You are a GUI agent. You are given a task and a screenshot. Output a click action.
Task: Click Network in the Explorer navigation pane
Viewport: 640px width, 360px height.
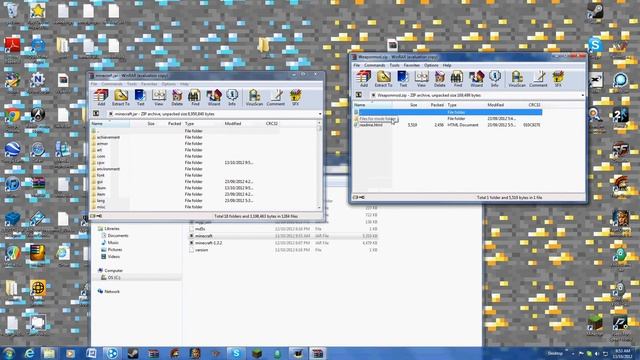112,291
